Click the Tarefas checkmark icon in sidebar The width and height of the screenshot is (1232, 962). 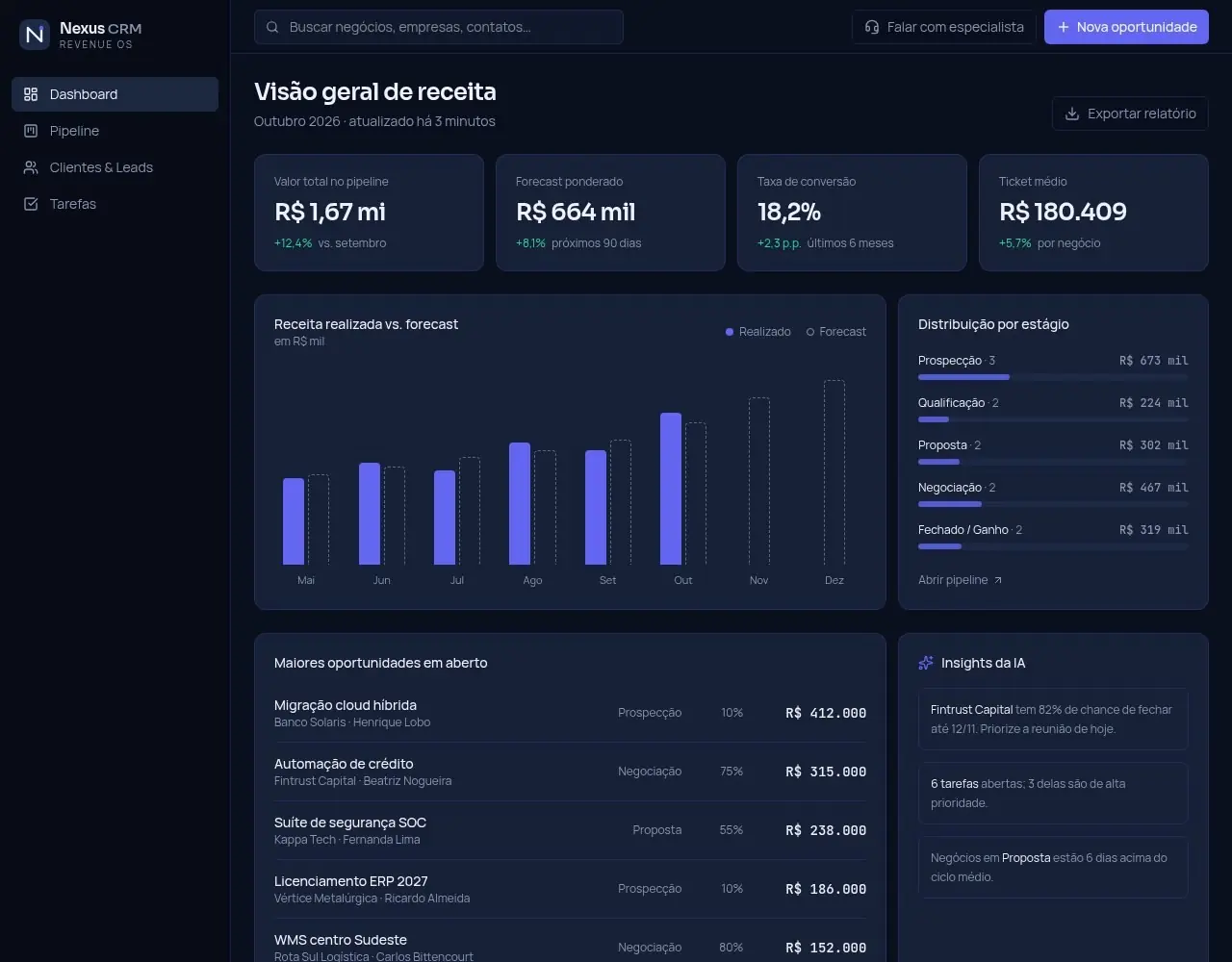(x=31, y=204)
